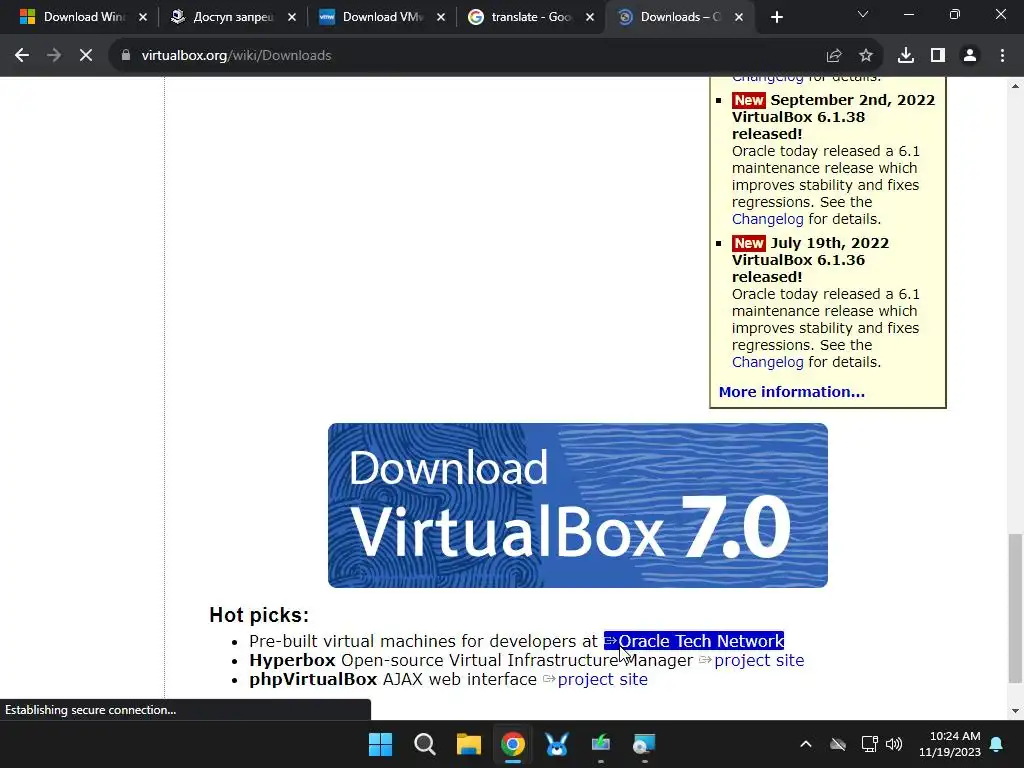
Task: Open the clock and date panel
Action: 950,744
